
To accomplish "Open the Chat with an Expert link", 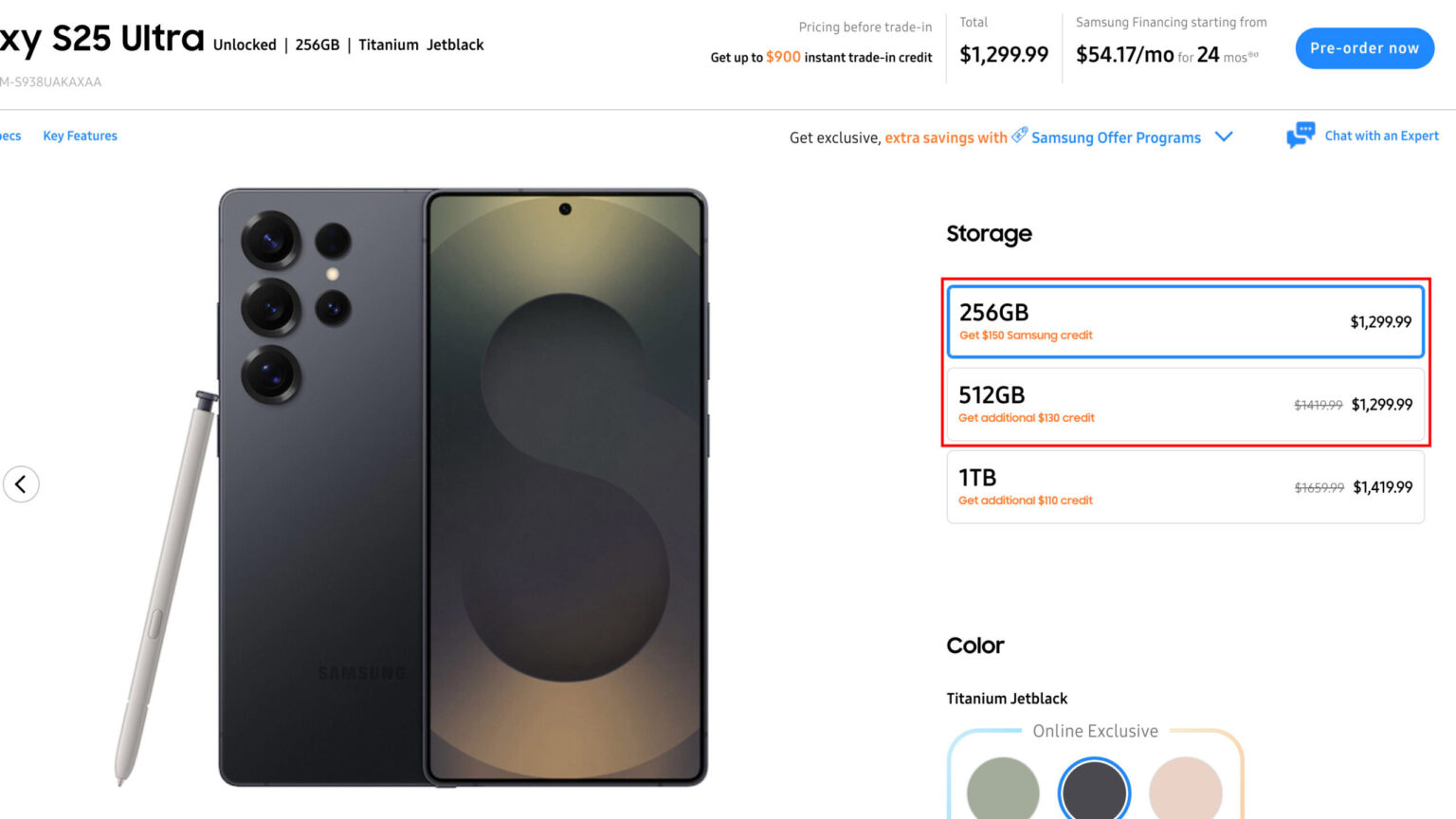I will [x=1381, y=136].
